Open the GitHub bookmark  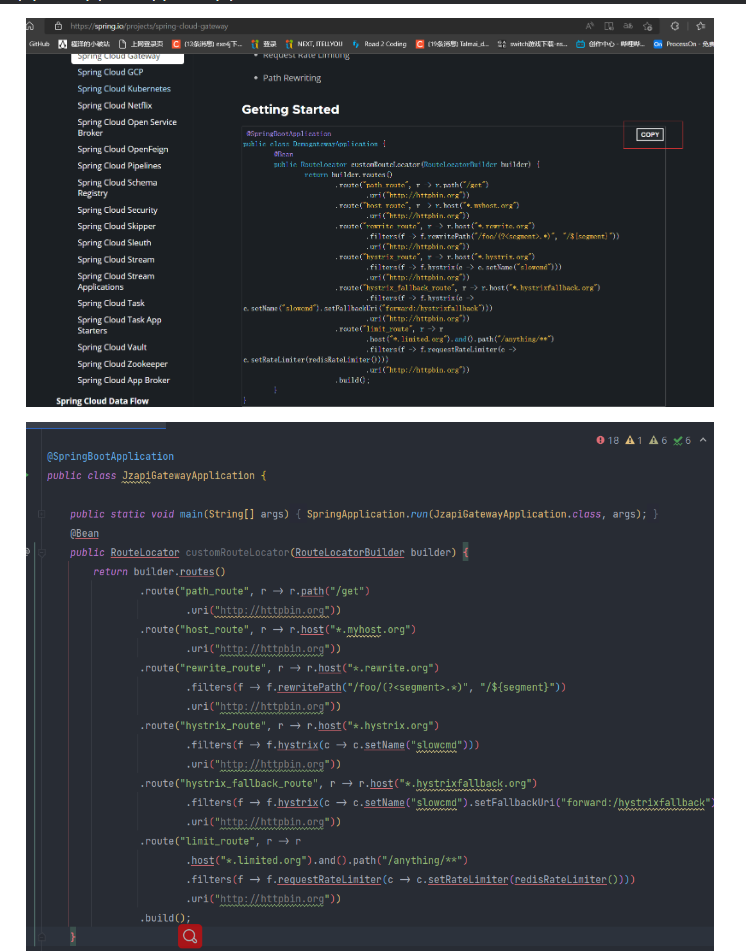(x=39, y=44)
